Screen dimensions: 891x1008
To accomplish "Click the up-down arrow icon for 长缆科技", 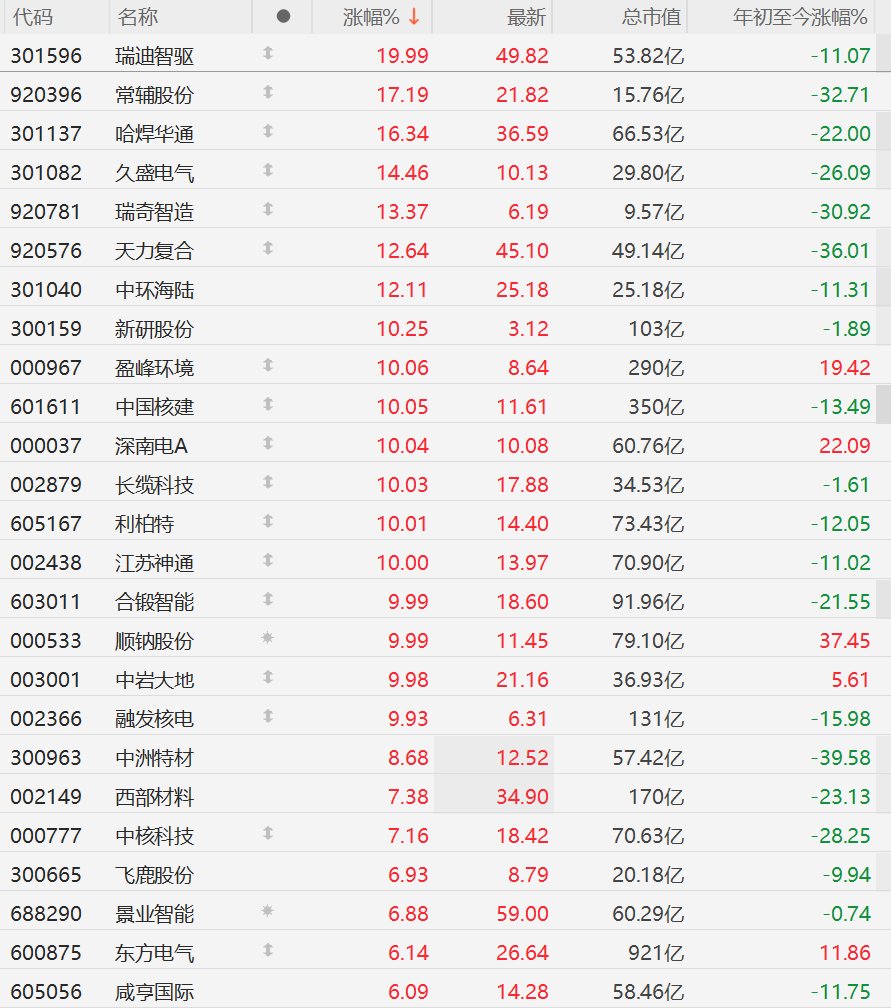I will click(268, 482).
